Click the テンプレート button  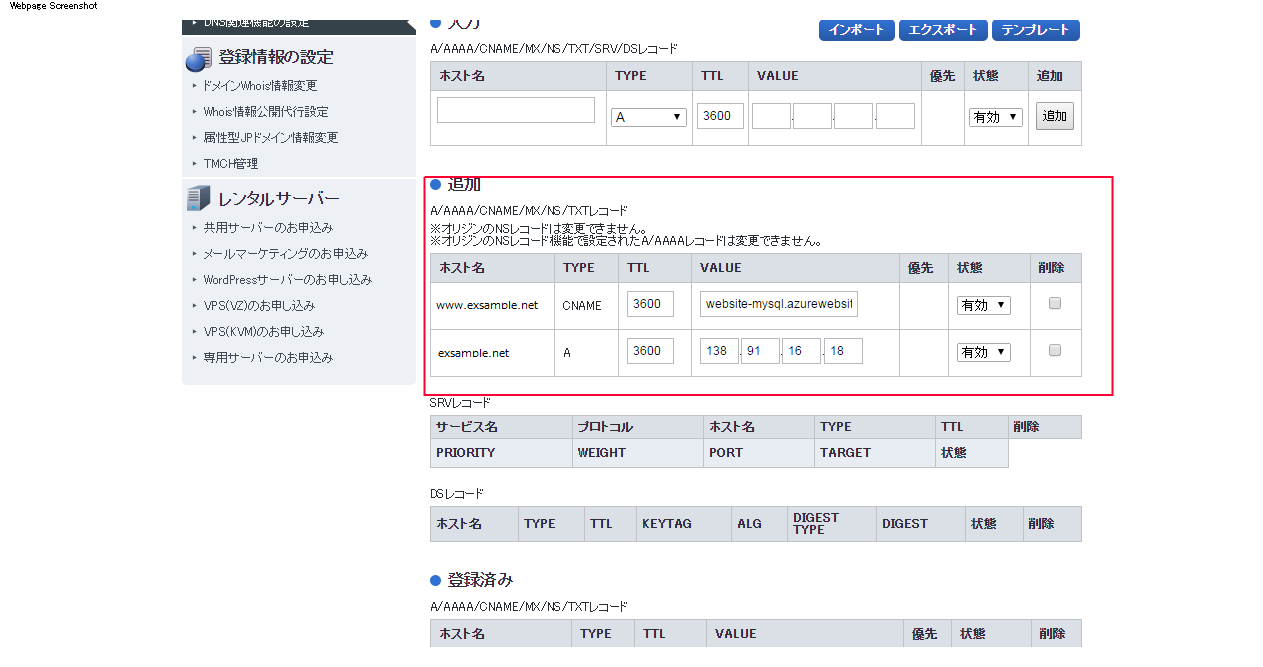coord(1035,30)
